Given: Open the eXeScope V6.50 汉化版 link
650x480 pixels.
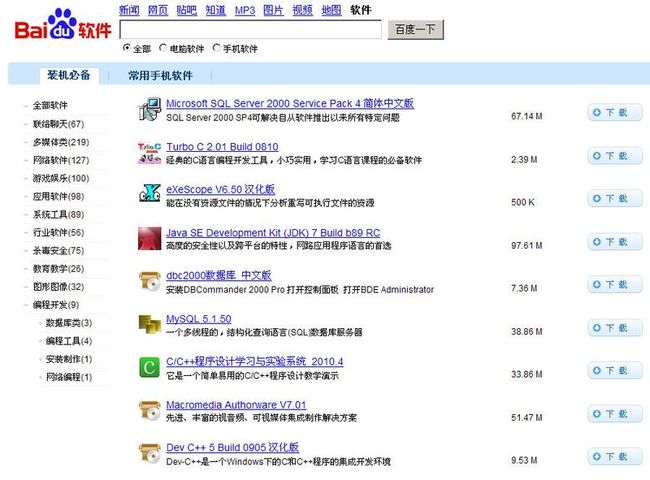Looking at the screenshot, I should click(x=221, y=189).
